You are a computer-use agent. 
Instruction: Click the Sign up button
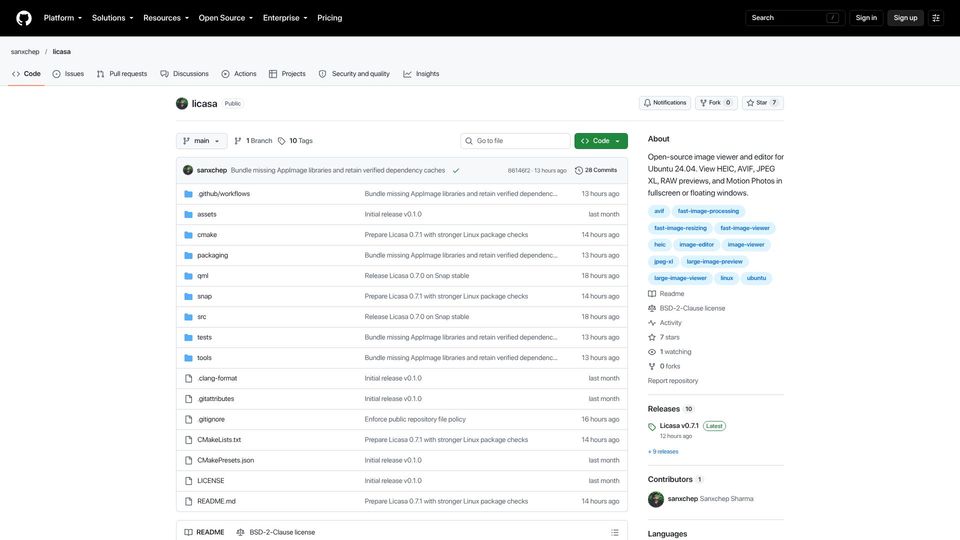905,18
